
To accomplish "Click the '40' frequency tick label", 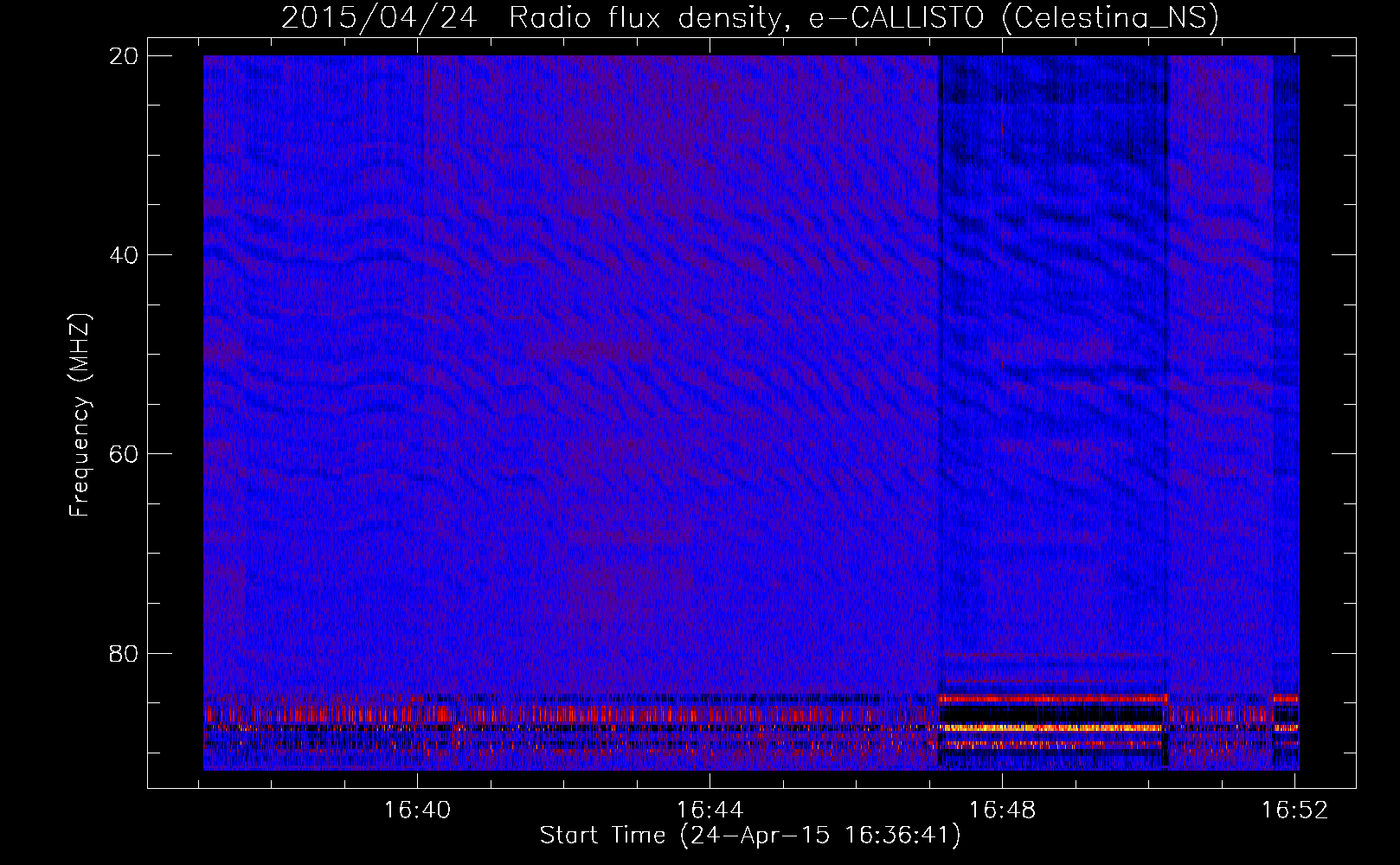I will point(125,255).
